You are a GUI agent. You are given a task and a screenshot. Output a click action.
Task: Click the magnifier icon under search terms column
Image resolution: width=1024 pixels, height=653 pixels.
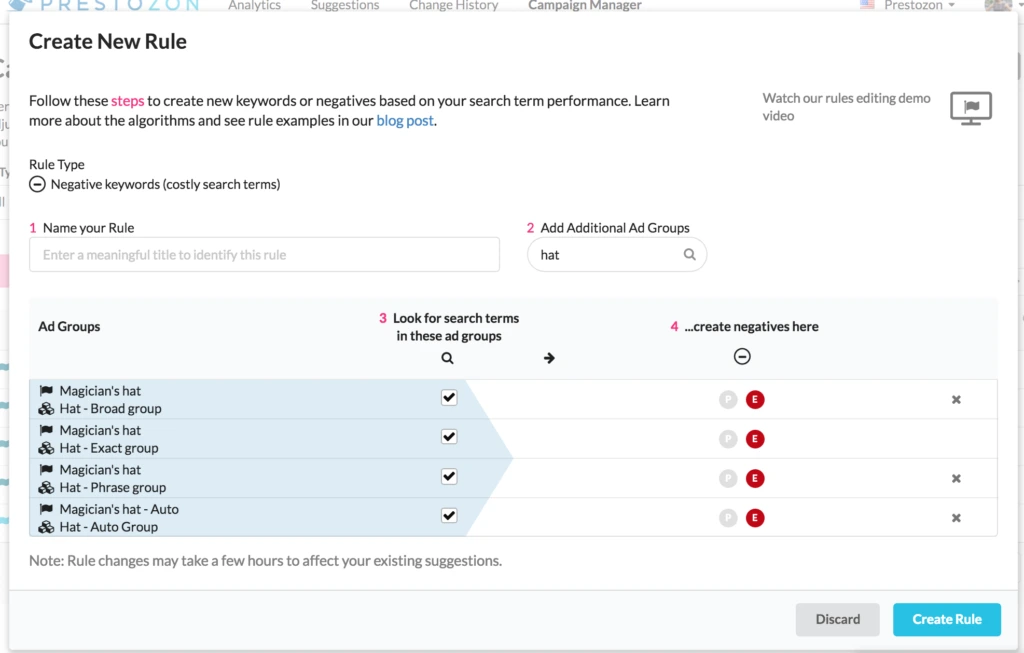448,358
